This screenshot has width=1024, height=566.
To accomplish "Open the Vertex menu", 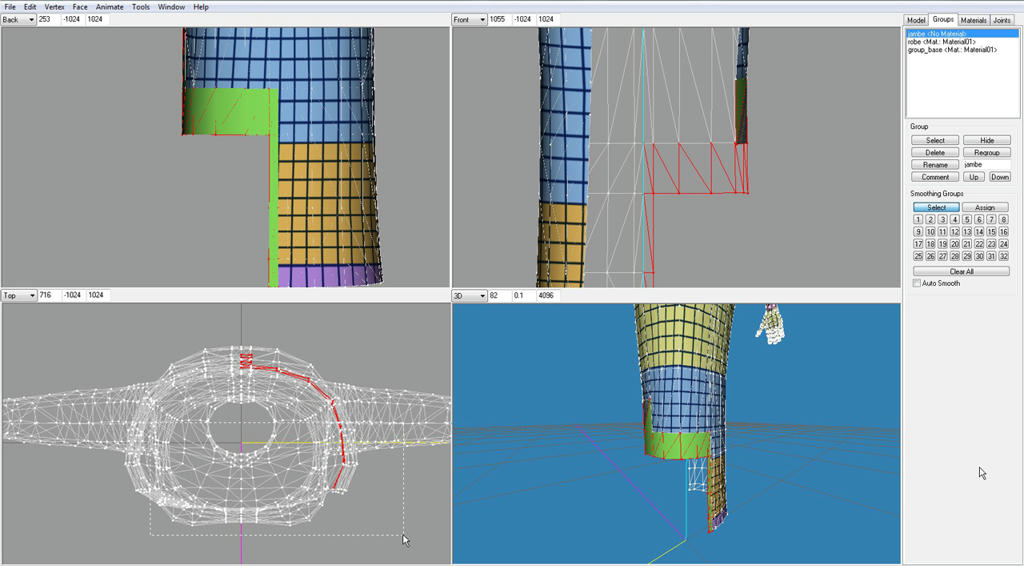I will pos(54,7).
